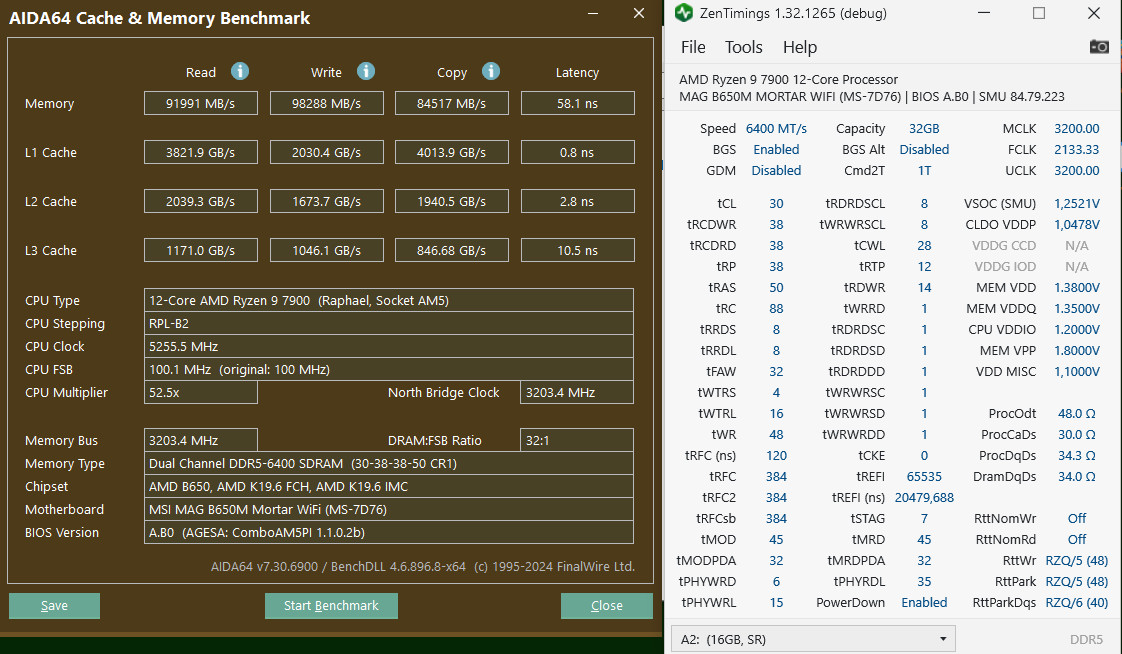
Task: Click the AMD Ryzen 9 7900 processor name text
Action: (788, 79)
